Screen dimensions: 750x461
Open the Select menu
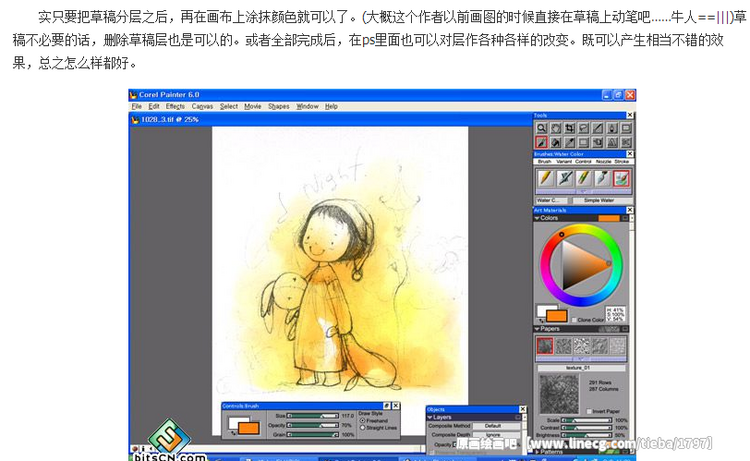coord(229,106)
